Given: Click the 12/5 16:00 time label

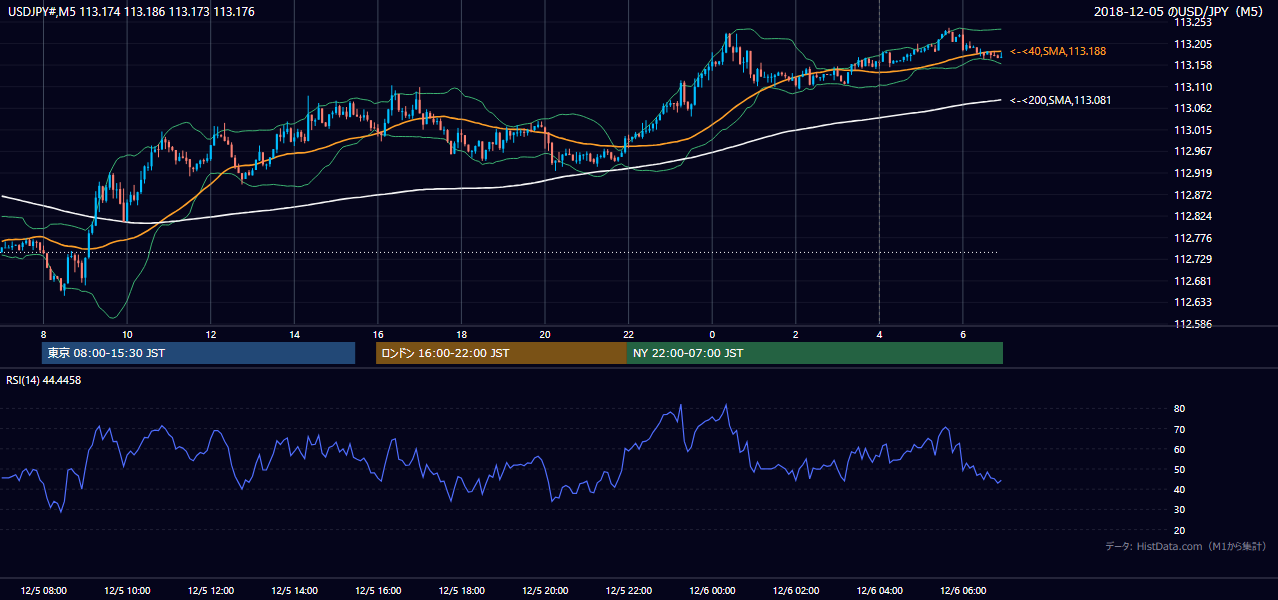Looking at the screenshot, I should click(x=378, y=590).
